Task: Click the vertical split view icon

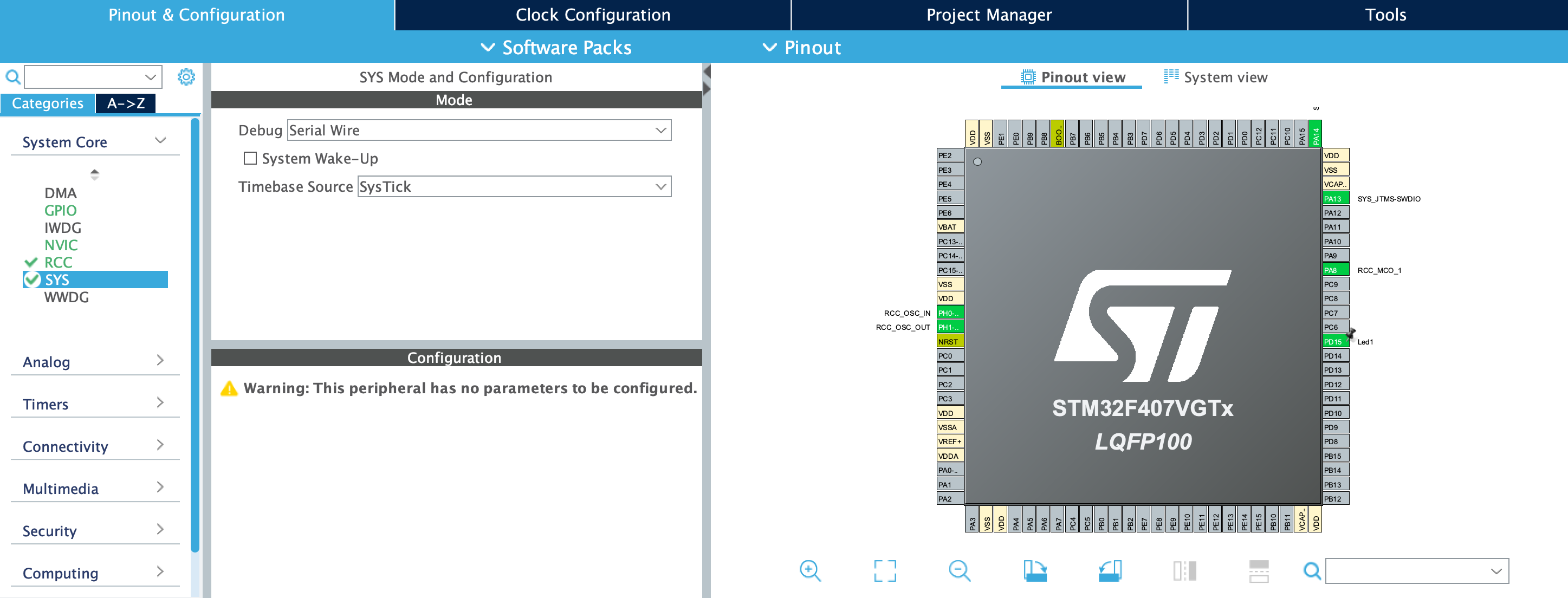Action: [1184, 570]
